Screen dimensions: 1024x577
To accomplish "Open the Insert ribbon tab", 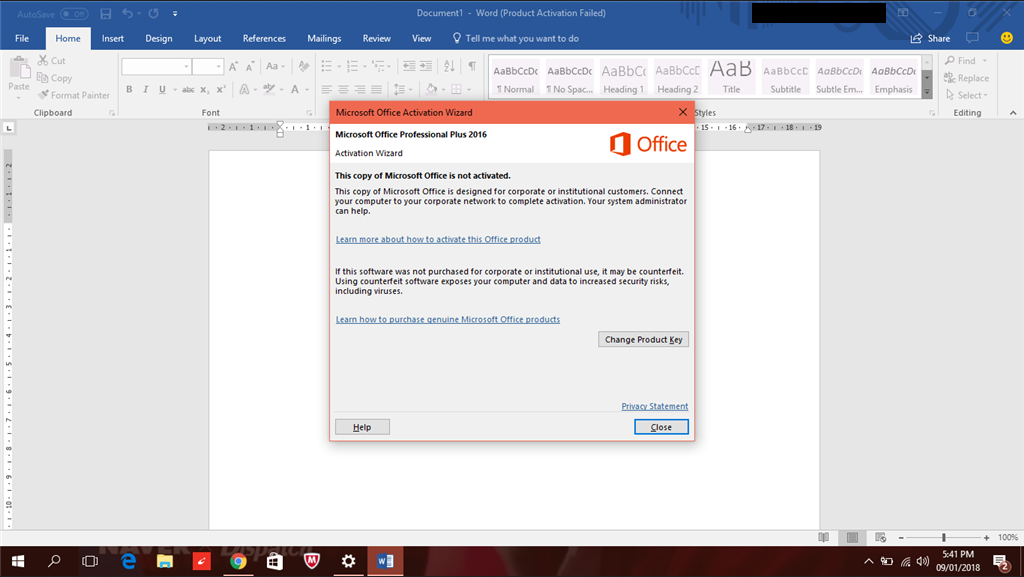I will coord(113,38).
